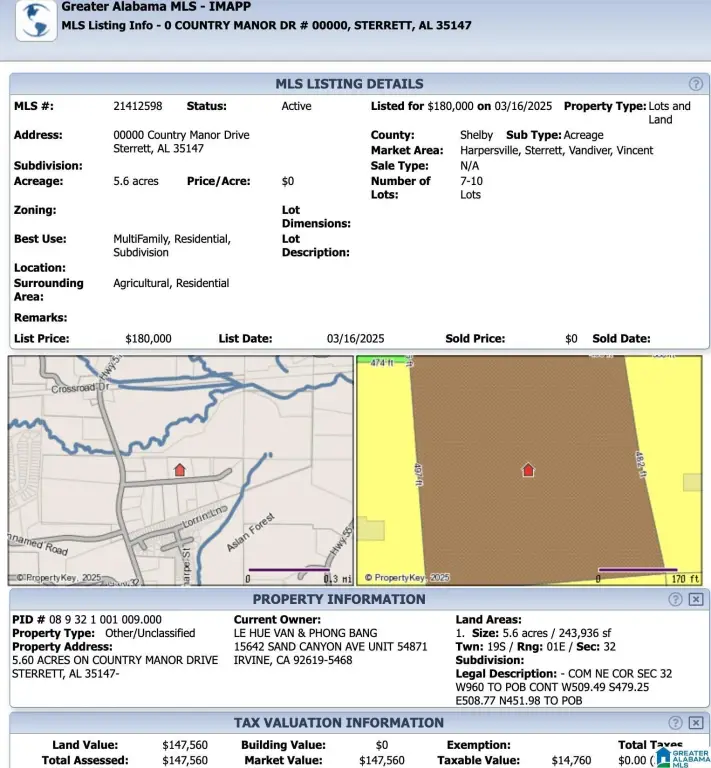Click the globe logo at top left
Viewport: 711px width, 768px height.
(35, 19)
